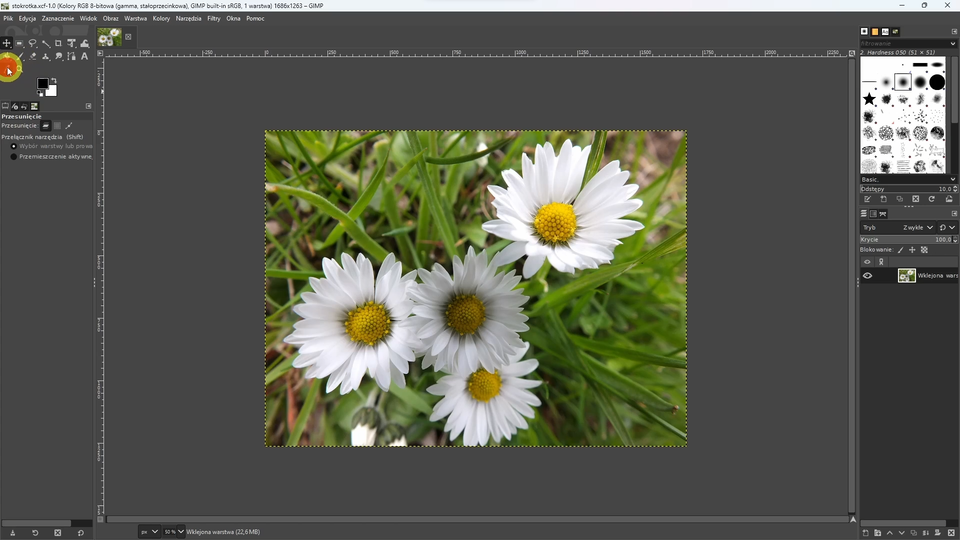Click the Krycie opacity slider
Viewport: 960px width, 540px height.
[900, 240]
